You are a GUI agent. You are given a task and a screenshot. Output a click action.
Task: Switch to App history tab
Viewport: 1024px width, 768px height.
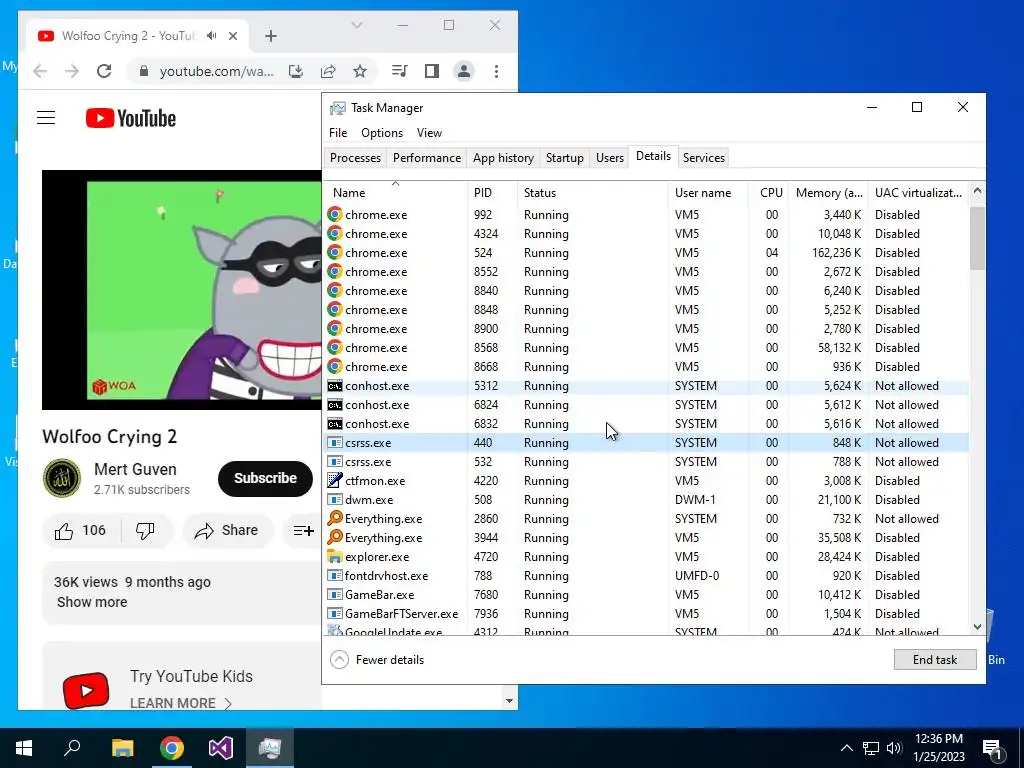click(x=503, y=157)
